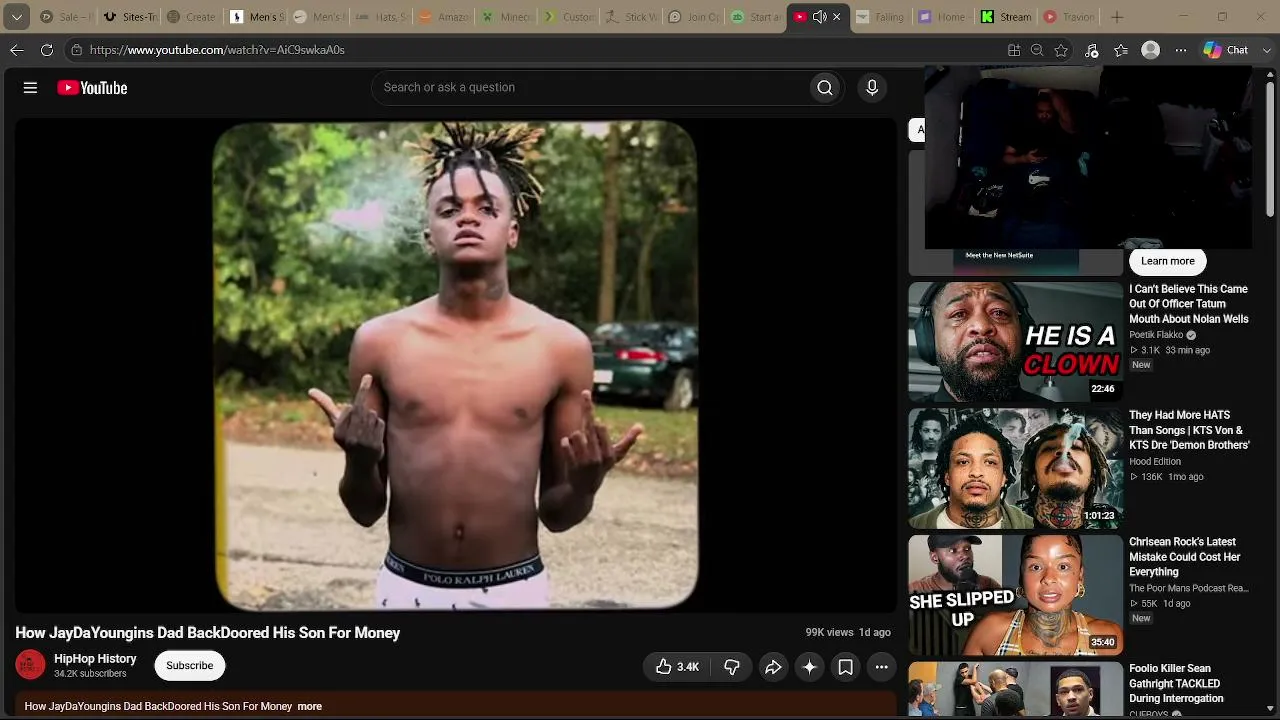Open the browser favorites list icon
Viewport: 1280px width, 720px height.
click(1121, 50)
